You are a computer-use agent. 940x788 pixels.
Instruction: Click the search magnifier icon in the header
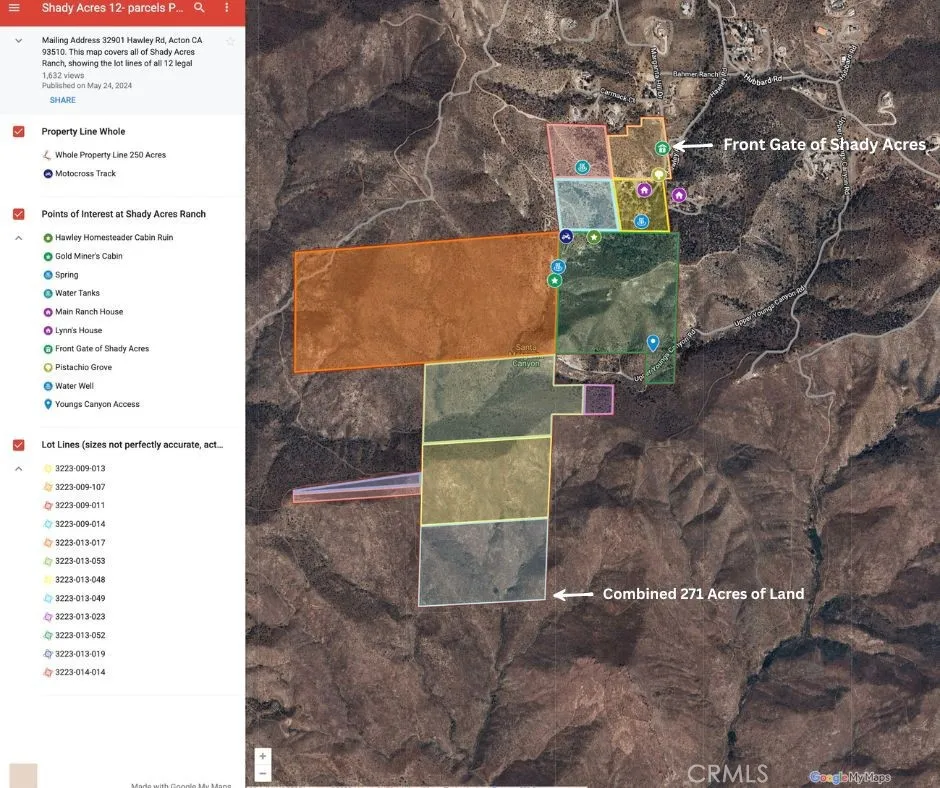(x=199, y=8)
